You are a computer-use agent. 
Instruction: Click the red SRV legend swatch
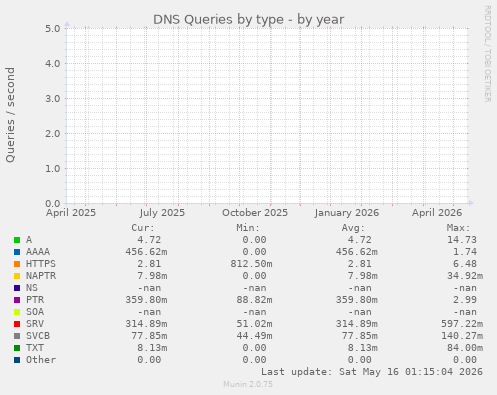pos(17,324)
